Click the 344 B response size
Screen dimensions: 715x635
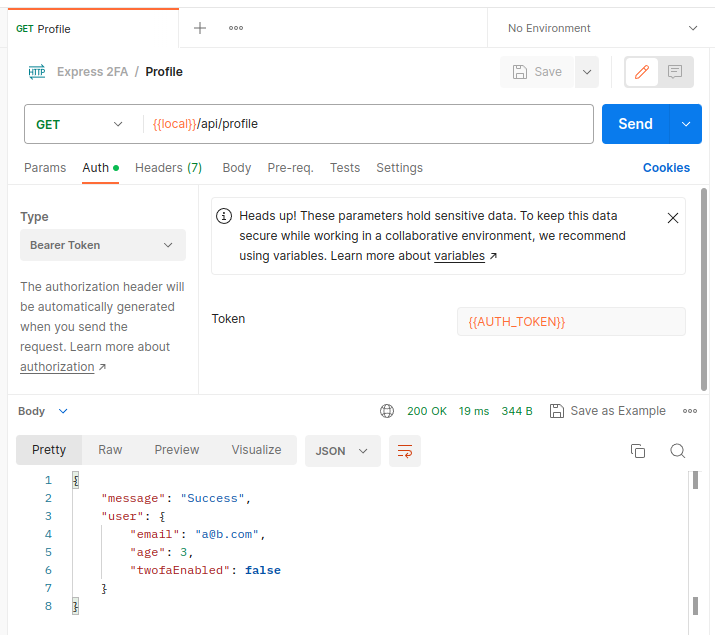click(x=517, y=411)
